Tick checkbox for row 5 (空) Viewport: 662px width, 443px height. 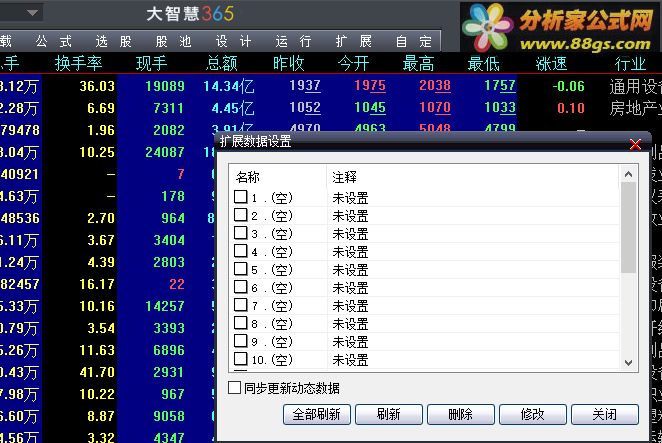click(241, 269)
